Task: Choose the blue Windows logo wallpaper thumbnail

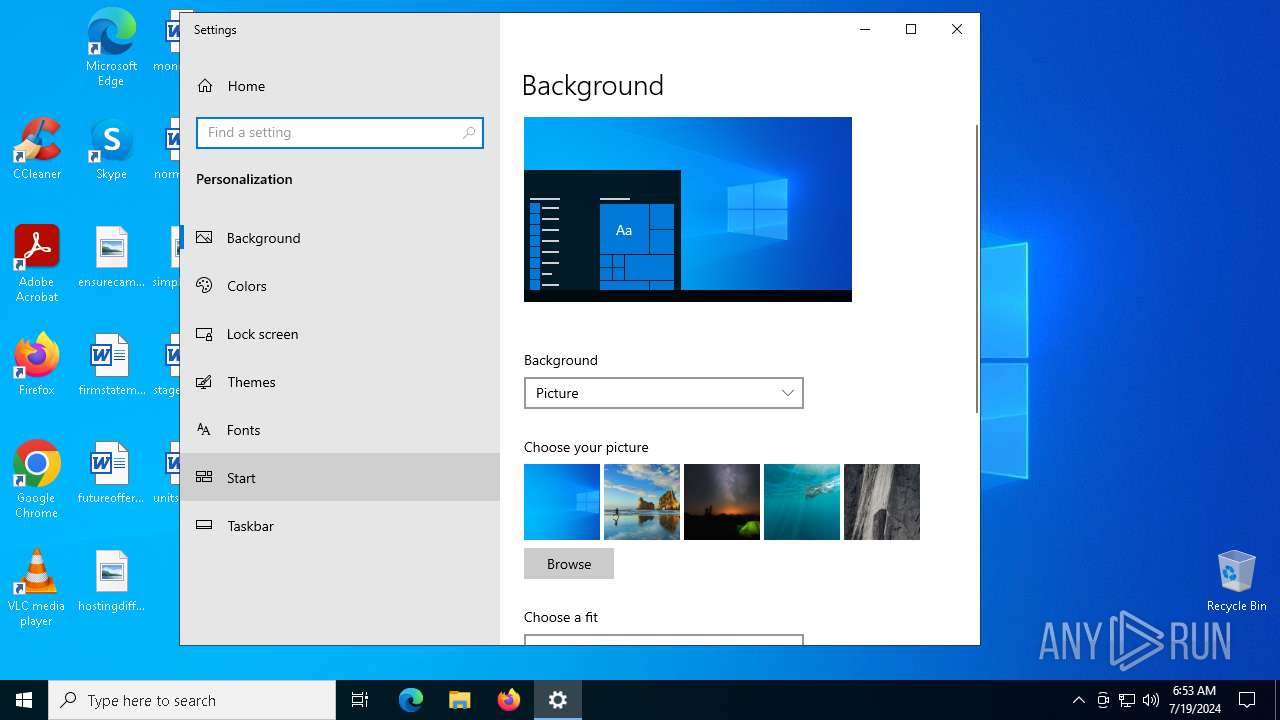Action: click(562, 502)
